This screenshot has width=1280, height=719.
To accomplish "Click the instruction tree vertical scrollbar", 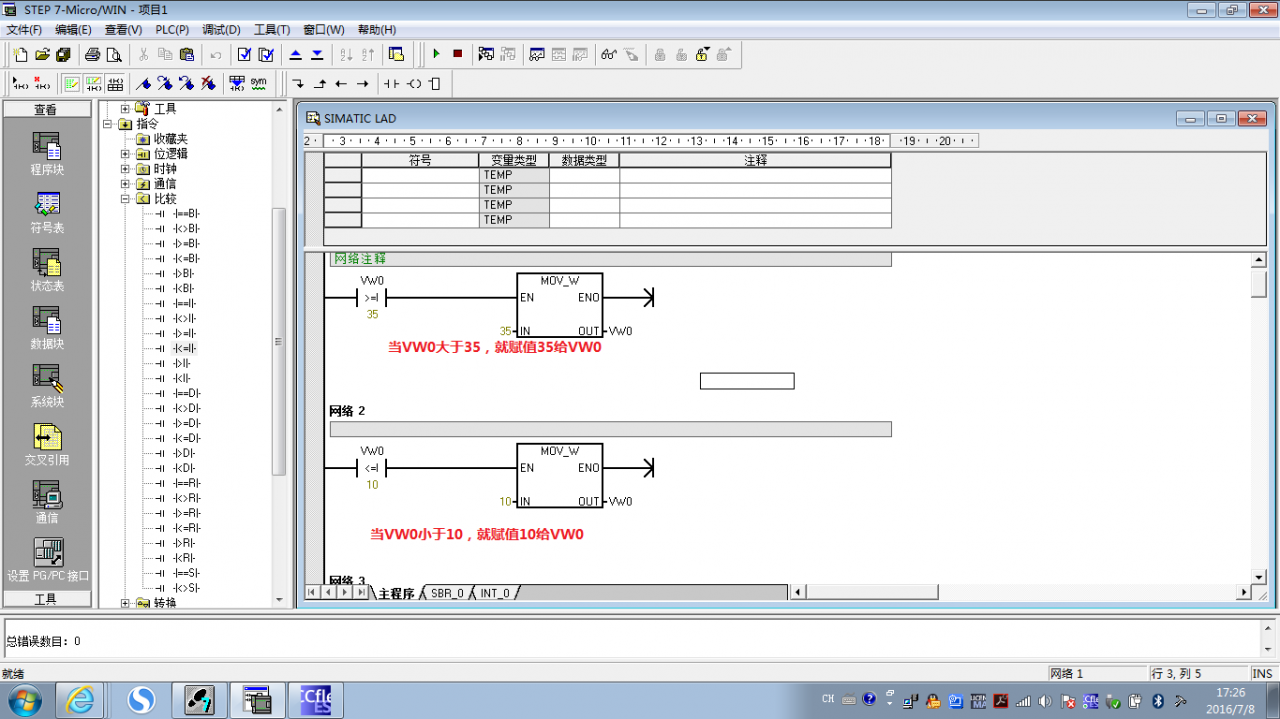I will (279, 340).
